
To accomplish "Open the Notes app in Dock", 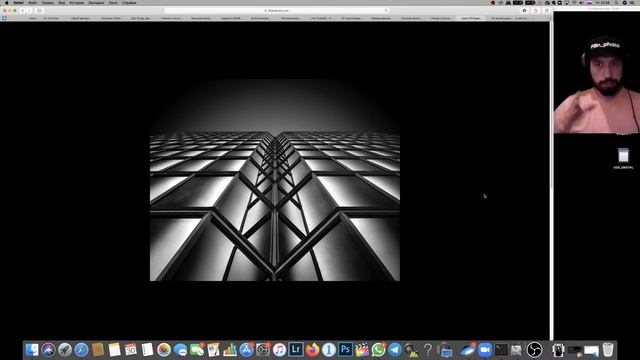I will pyautogui.click(x=114, y=350).
